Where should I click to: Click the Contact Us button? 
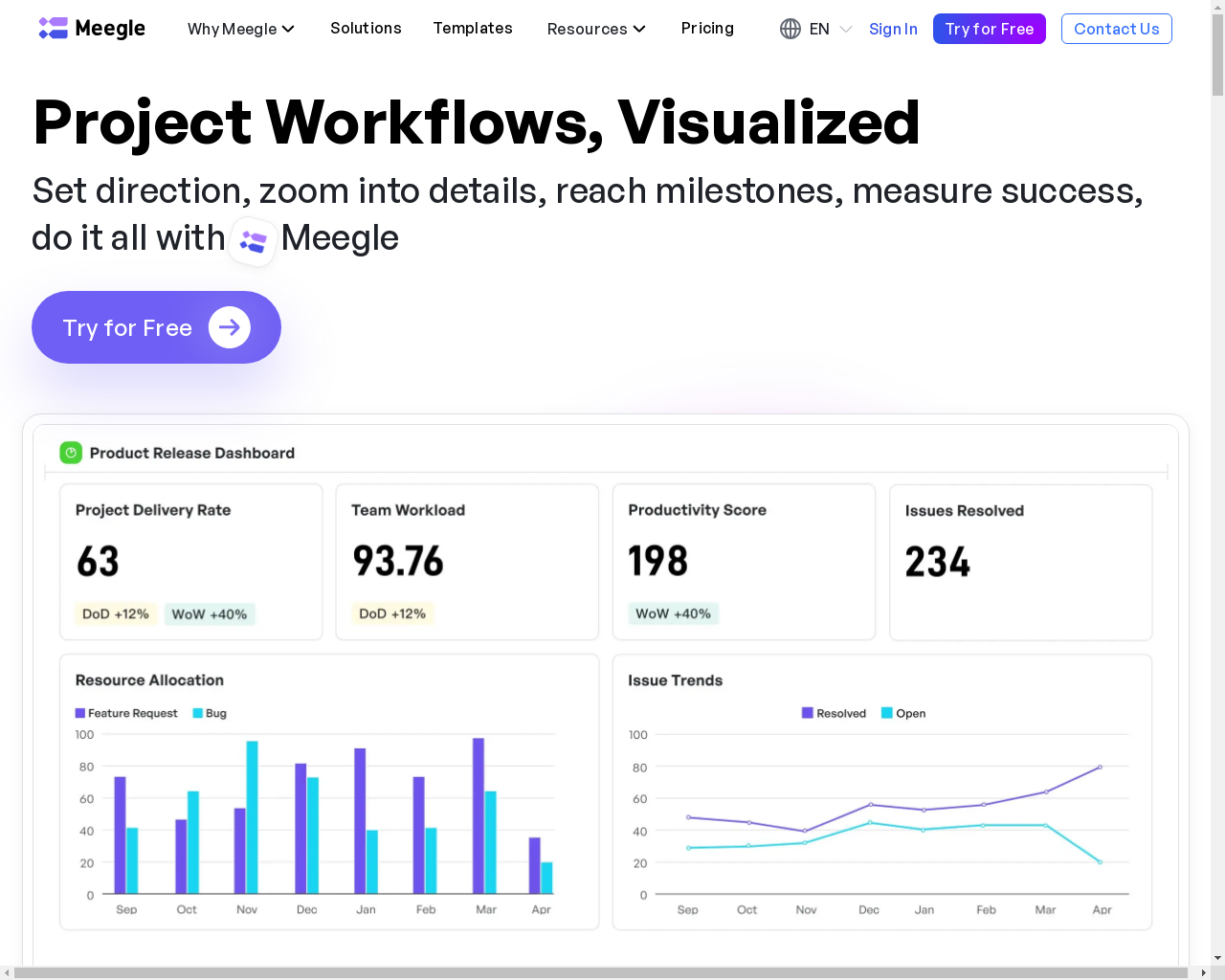pos(1117,29)
